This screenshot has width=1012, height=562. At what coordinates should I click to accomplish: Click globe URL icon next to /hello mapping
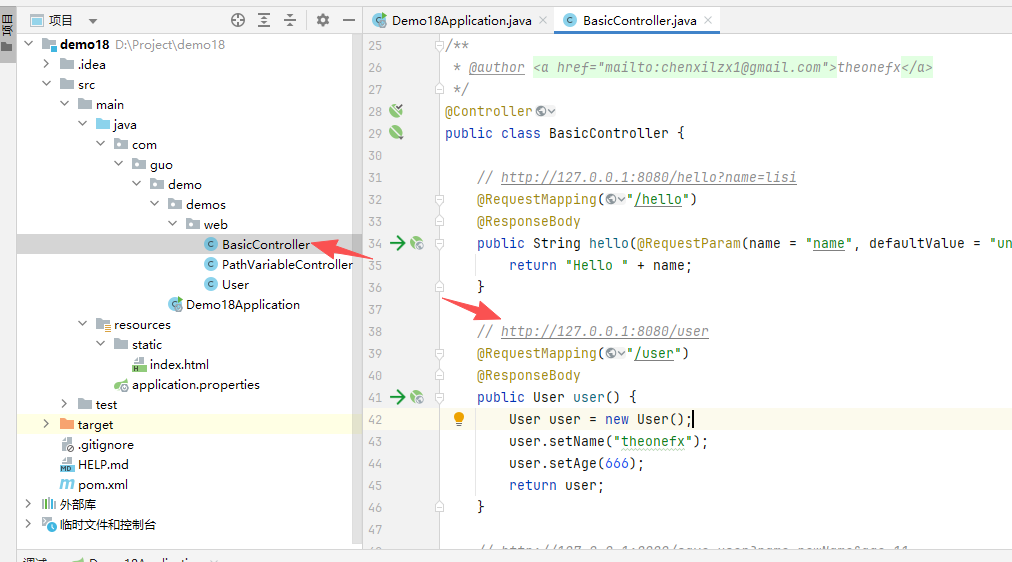pyautogui.click(x=612, y=199)
